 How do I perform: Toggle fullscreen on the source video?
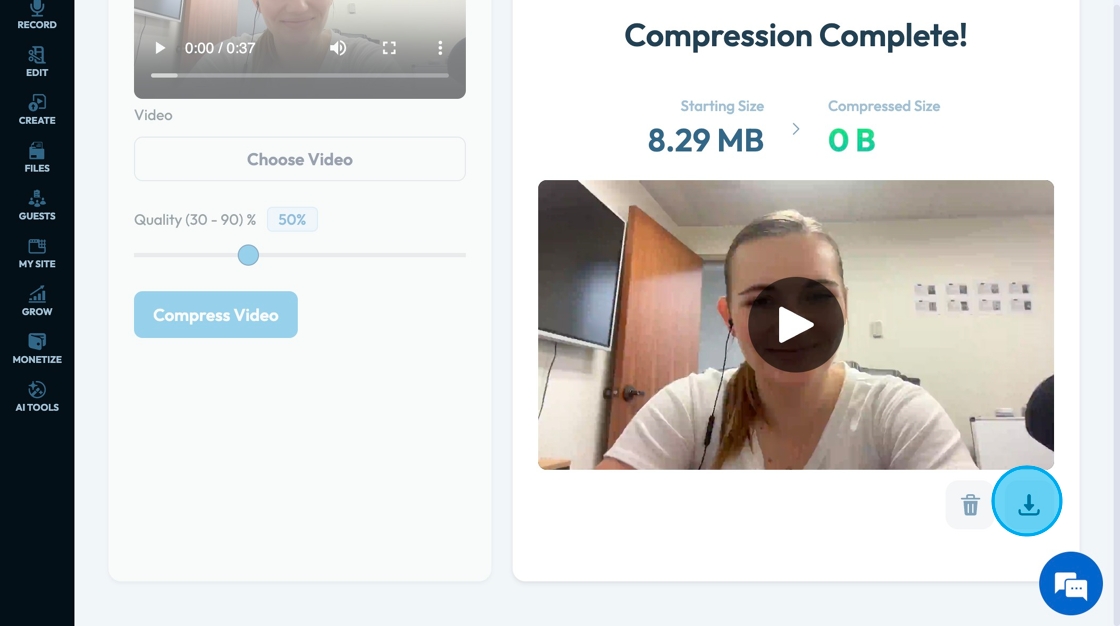tap(389, 48)
